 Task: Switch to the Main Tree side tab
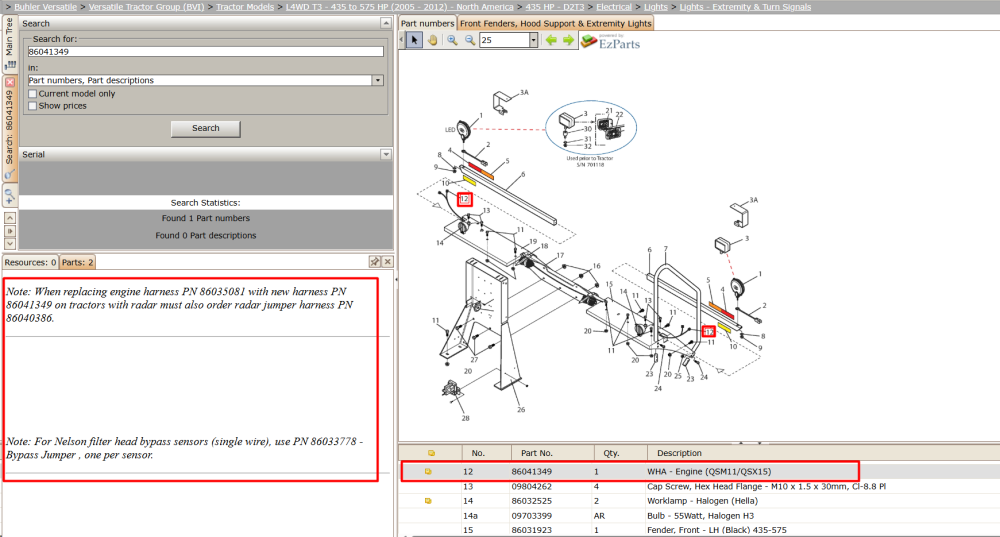[10, 42]
